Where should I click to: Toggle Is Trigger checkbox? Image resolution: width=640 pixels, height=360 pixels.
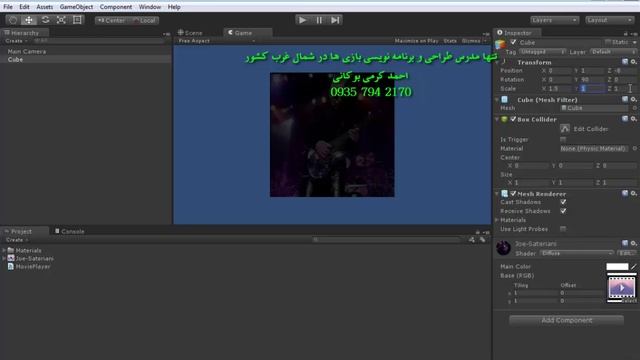[x=563, y=140]
